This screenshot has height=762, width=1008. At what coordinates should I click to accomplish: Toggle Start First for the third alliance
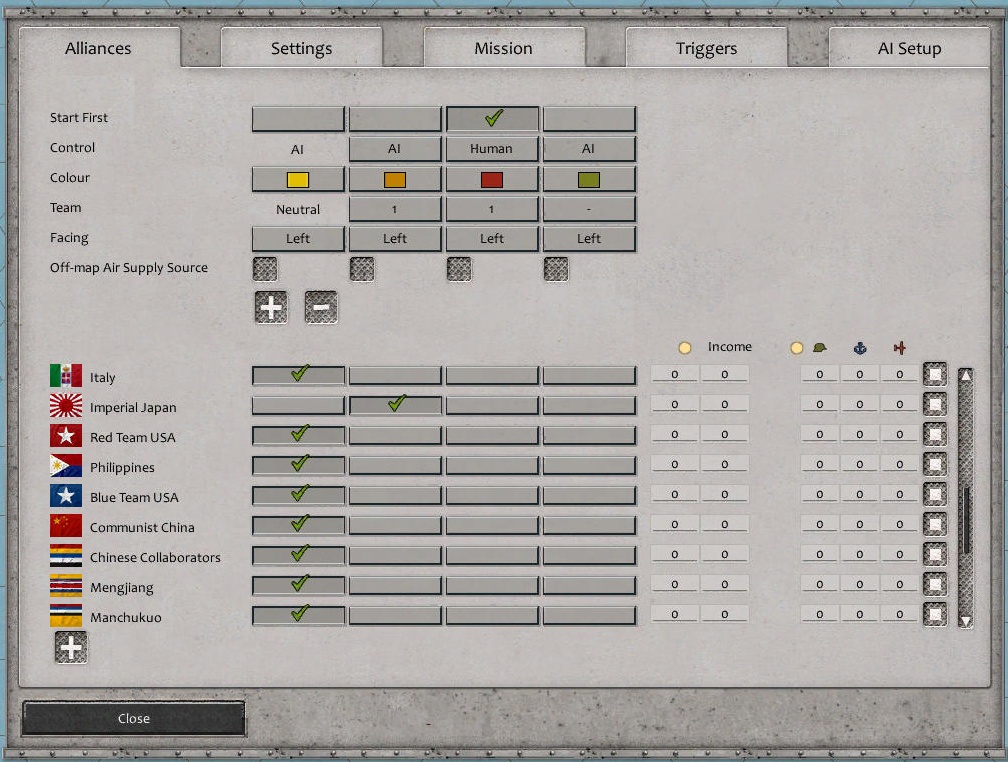(492, 117)
